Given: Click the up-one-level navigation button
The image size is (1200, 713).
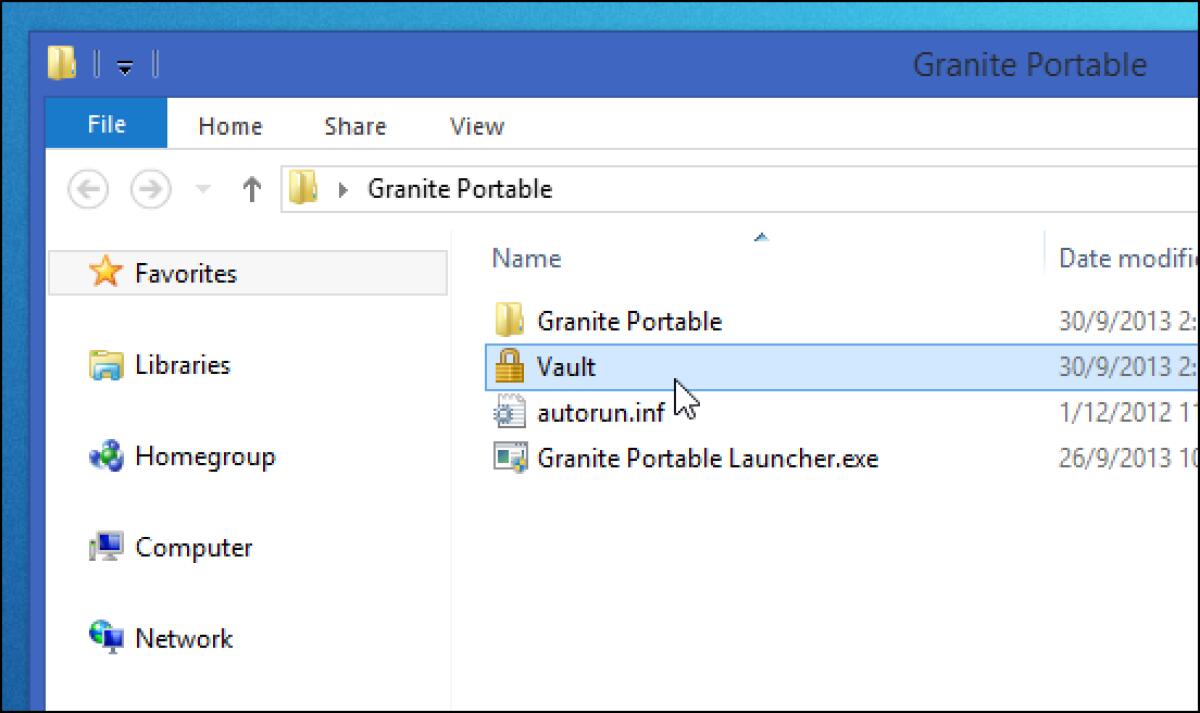Looking at the screenshot, I should [251, 188].
